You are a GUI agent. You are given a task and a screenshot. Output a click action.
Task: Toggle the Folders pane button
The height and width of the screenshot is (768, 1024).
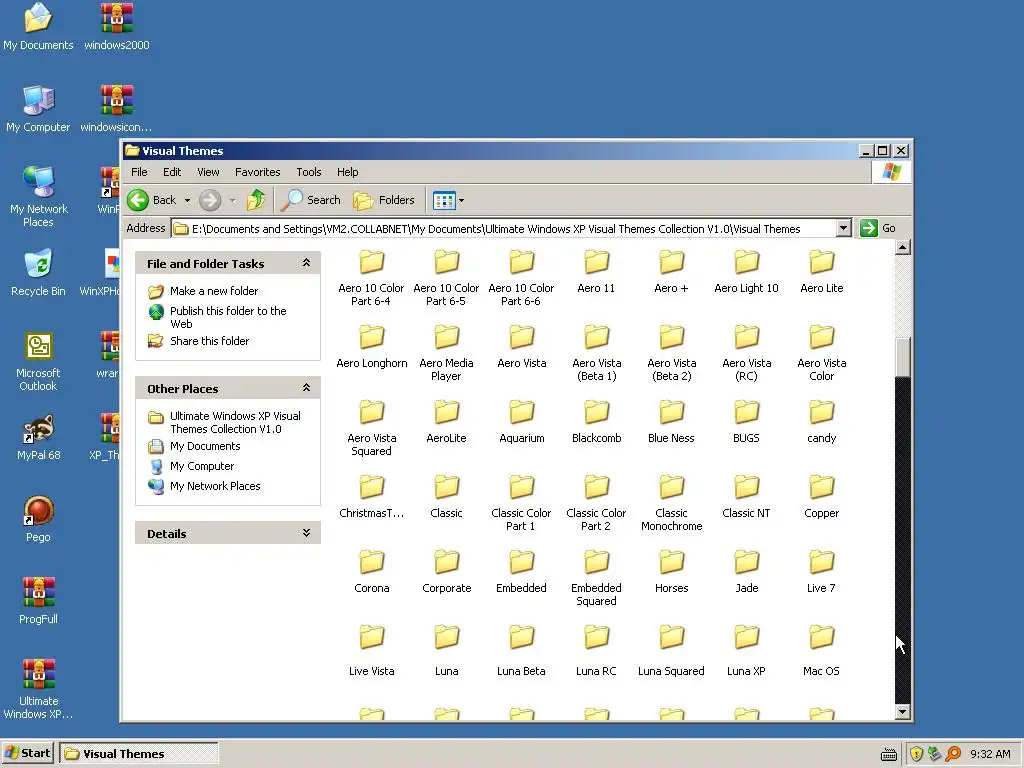384,200
